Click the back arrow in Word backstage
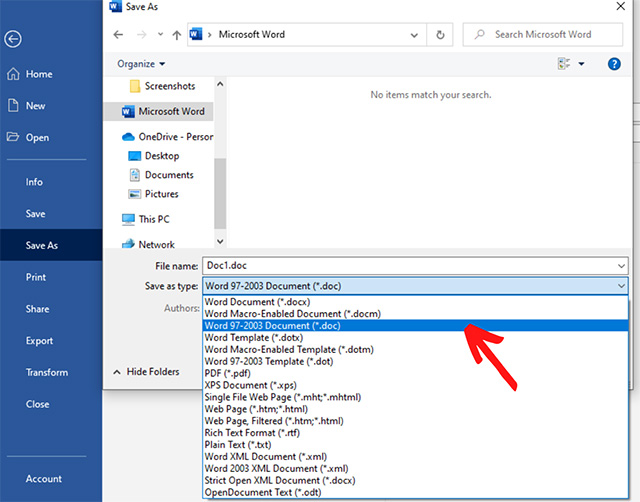 pyautogui.click(x=13, y=39)
